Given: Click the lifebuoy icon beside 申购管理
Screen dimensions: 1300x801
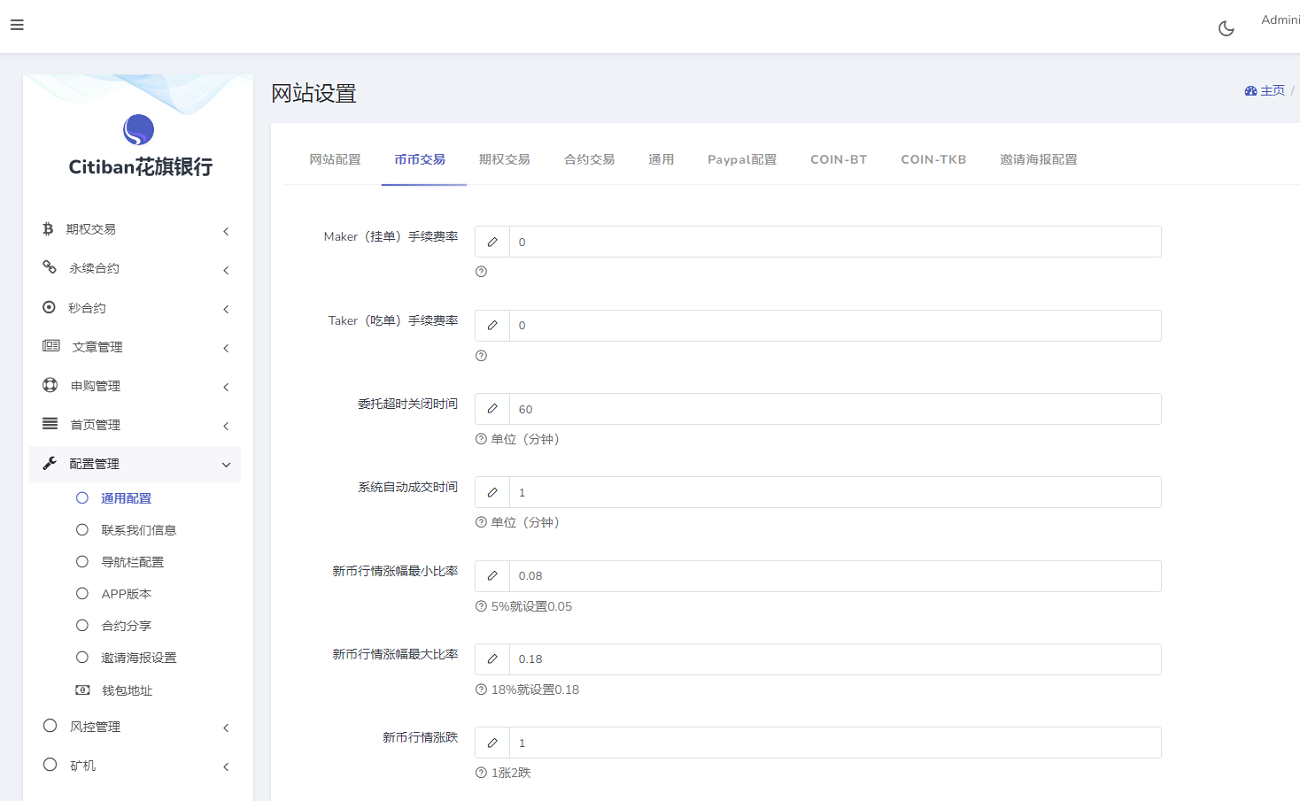Looking at the screenshot, I should point(50,385).
